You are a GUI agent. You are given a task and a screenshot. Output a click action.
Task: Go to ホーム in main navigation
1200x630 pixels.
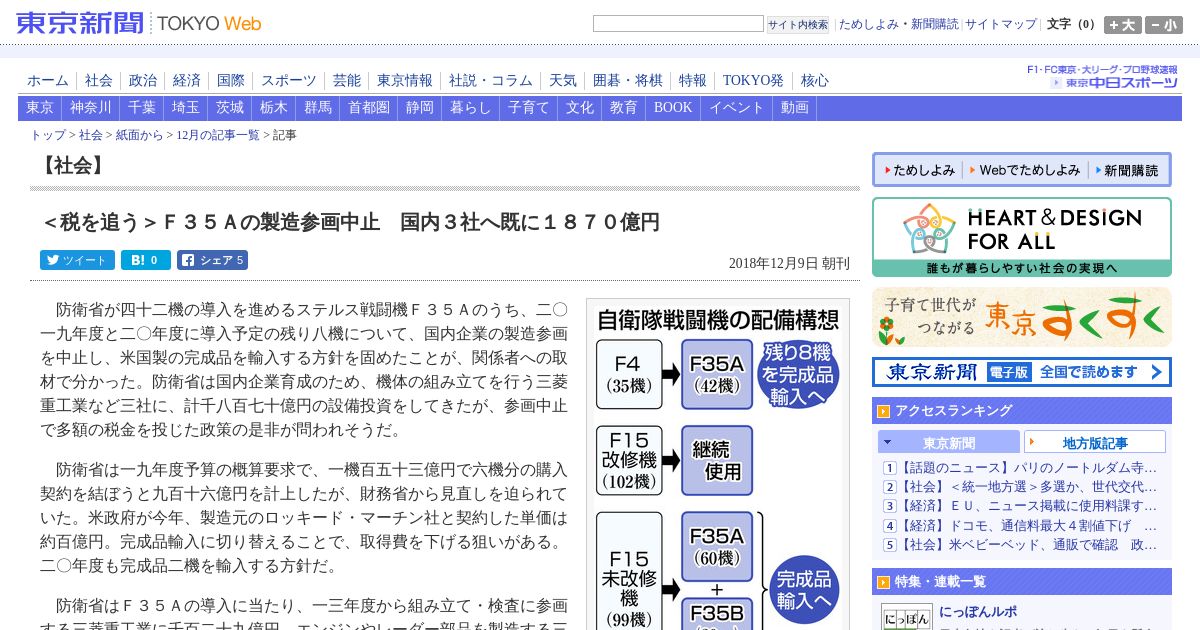[x=48, y=81]
